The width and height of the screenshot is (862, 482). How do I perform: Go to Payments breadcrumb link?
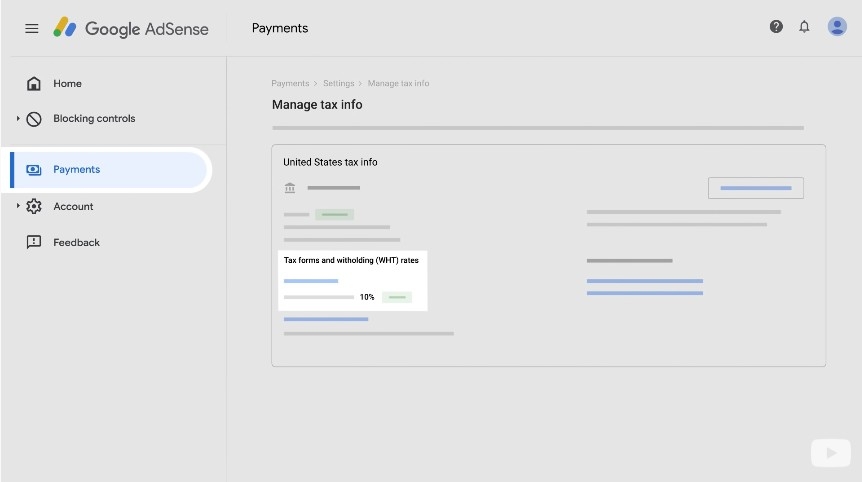290,84
